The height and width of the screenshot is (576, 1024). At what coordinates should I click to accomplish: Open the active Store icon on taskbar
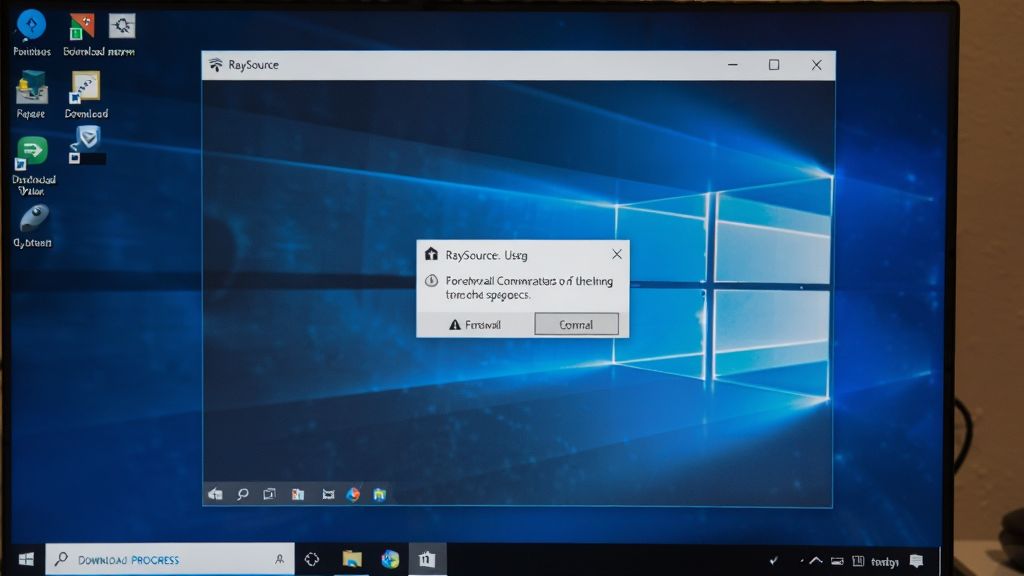(x=427, y=560)
